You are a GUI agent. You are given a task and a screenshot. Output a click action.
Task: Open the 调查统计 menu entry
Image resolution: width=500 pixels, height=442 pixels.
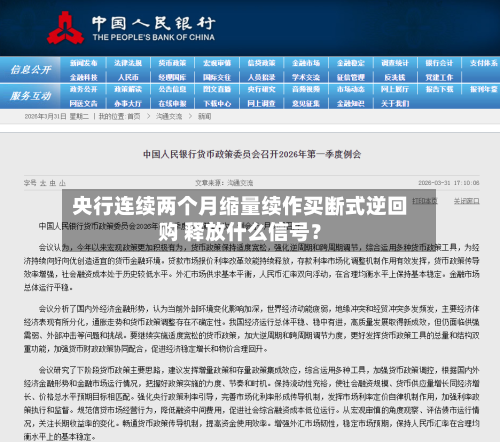pyautogui.click(x=395, y=63)
